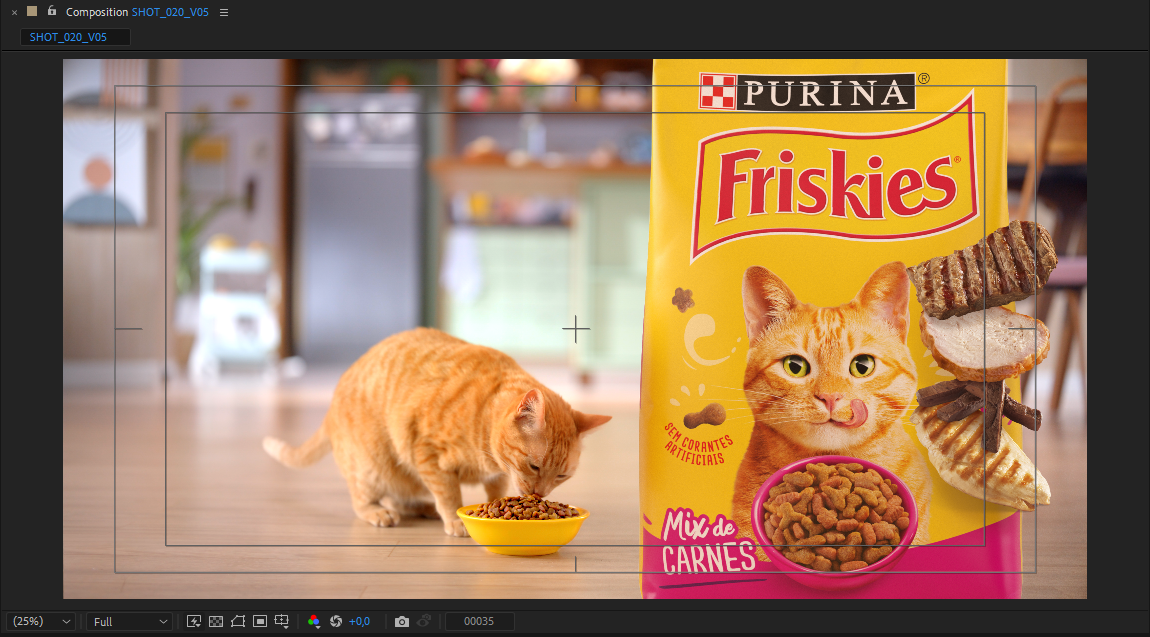Click the center crosshair in the viewer
The width and height of the screenshot is (1150, 637).
[576, 329]
